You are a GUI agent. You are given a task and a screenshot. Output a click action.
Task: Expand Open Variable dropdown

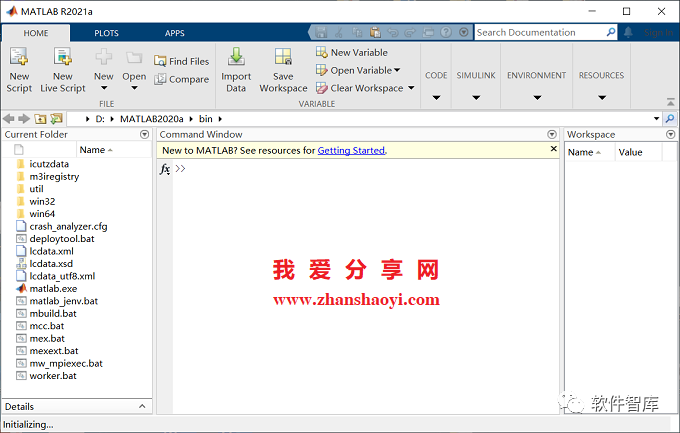(397, 70)
